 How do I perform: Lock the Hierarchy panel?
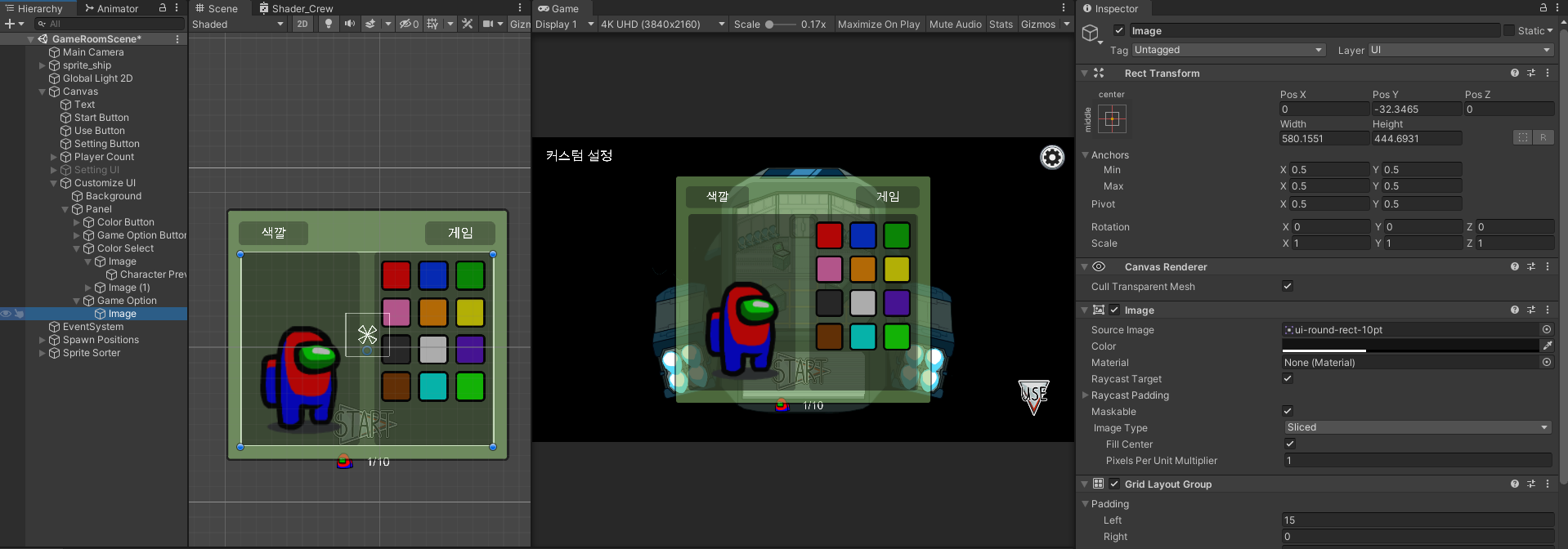pyautogui.click(x=163, y=8)
